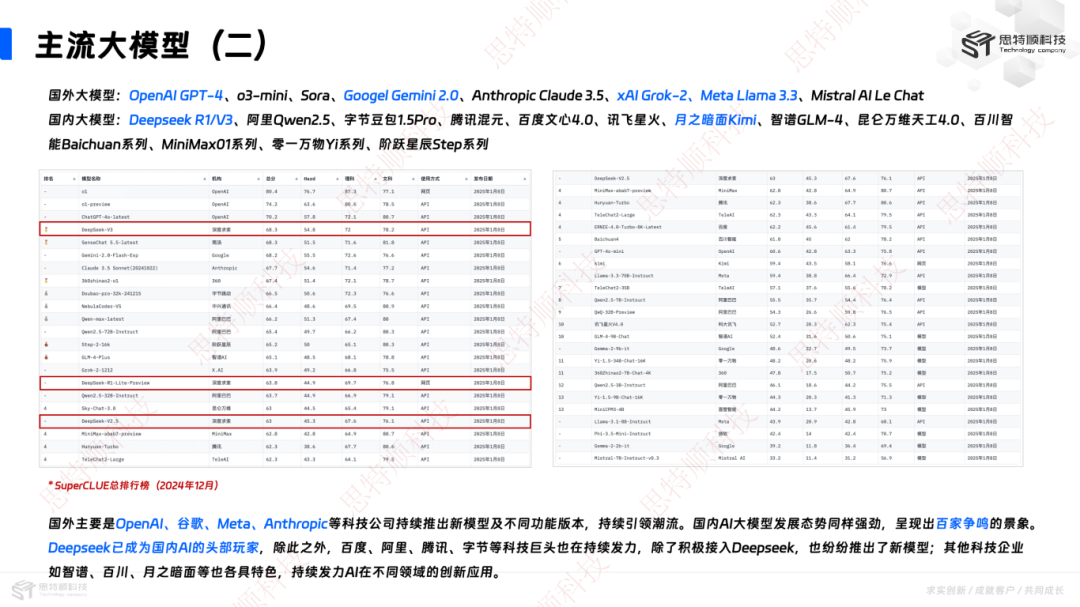This screenshot has width=1080, height=607.
Task: Click the GLM-4-9B-Chat model name
Action: click(x=612, y=336)
